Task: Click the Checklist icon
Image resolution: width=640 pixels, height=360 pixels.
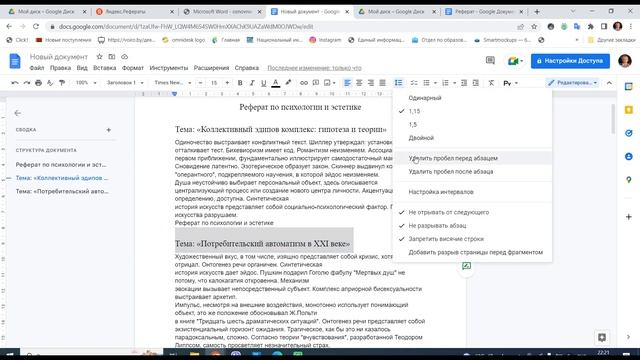Action: click(414, 83)
